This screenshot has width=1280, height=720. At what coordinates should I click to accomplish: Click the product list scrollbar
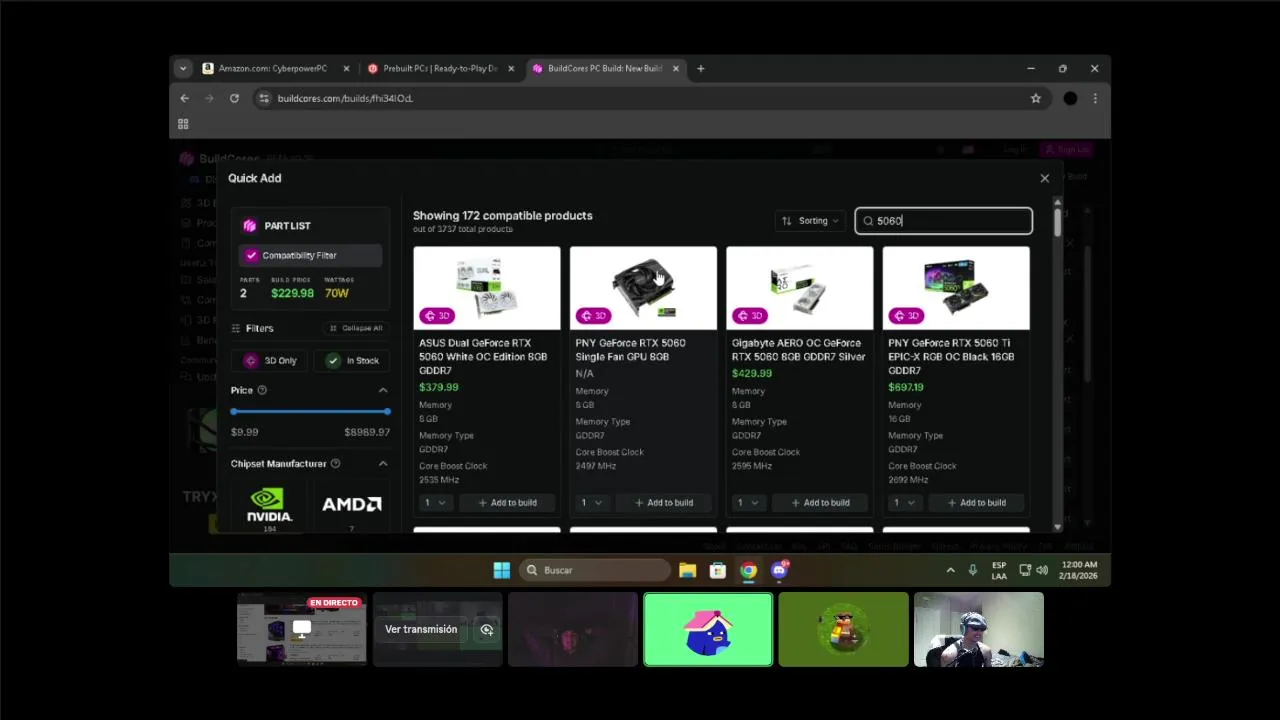click(x=1057, y=221)
